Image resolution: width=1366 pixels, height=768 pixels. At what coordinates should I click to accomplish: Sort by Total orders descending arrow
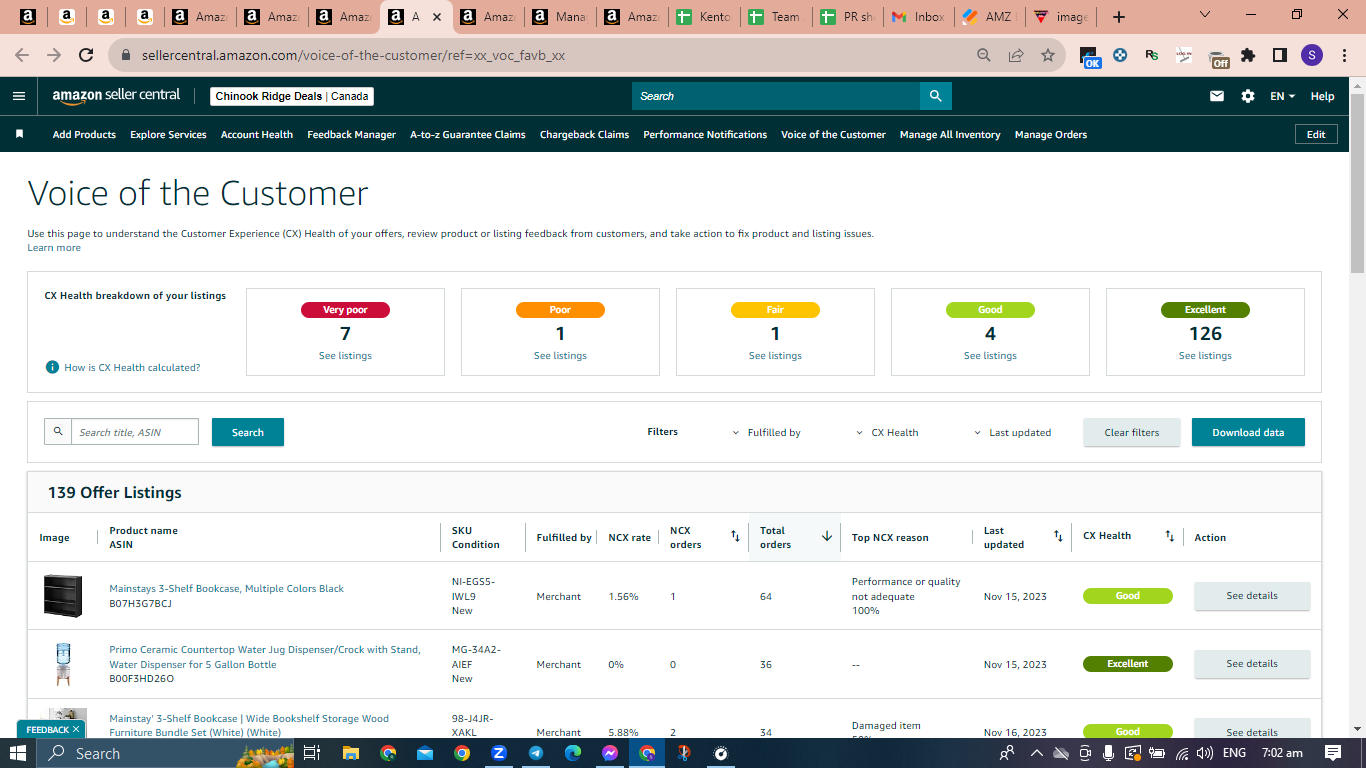coord(827,537)
